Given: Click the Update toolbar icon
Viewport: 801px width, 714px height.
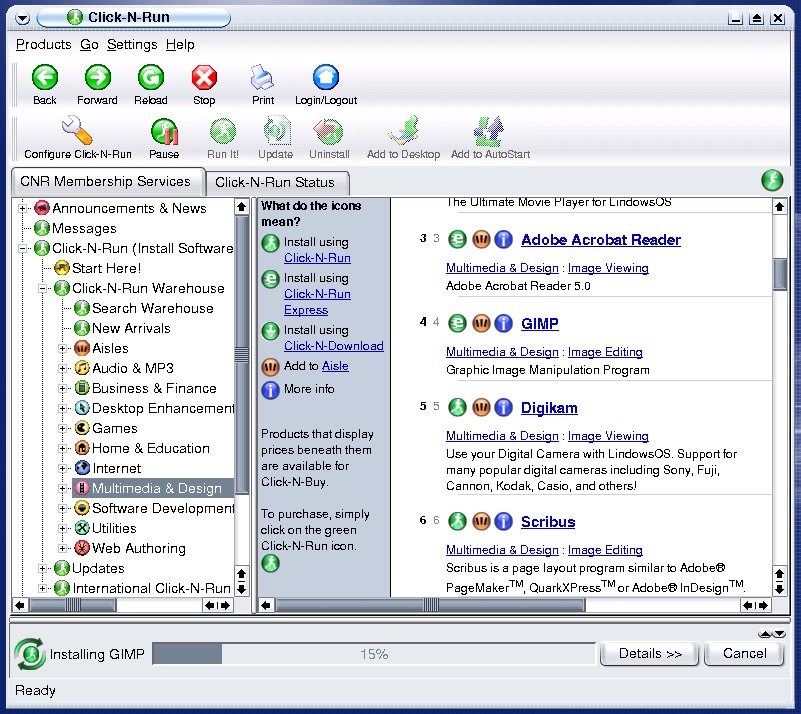Looking at the screenshot, I should (x=276, y=132).
